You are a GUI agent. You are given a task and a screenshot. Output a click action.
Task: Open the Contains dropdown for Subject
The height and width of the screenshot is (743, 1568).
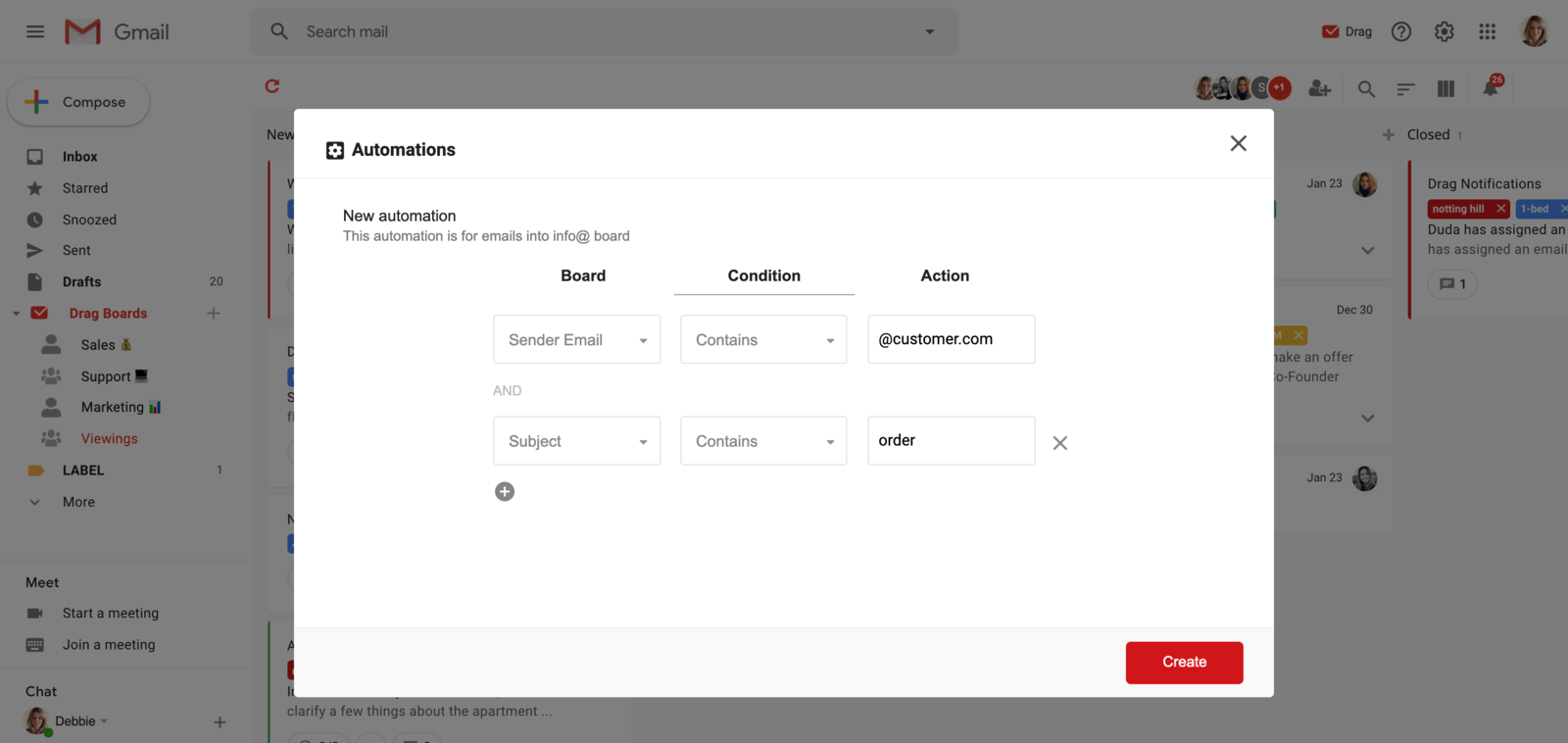click(763, 441)
